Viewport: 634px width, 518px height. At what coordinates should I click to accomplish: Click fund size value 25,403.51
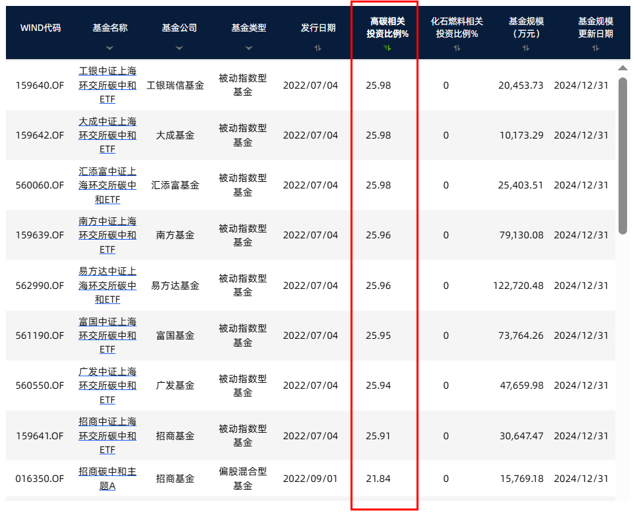click(x=521, y=186)
